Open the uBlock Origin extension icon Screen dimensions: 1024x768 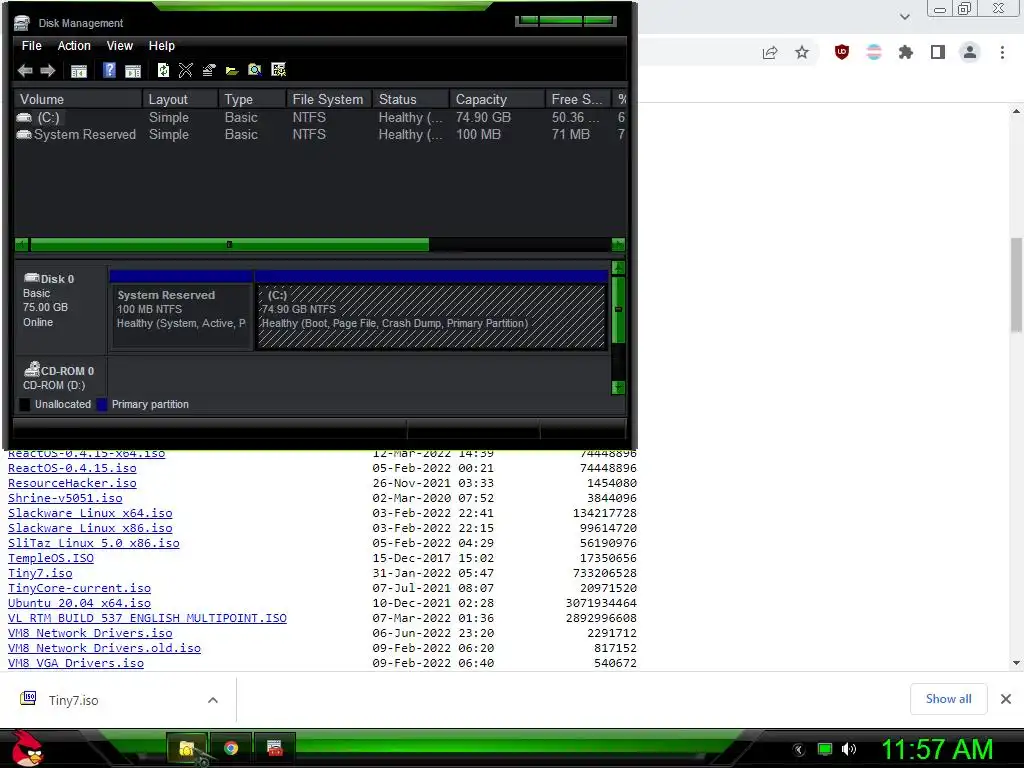pos(842,52)
